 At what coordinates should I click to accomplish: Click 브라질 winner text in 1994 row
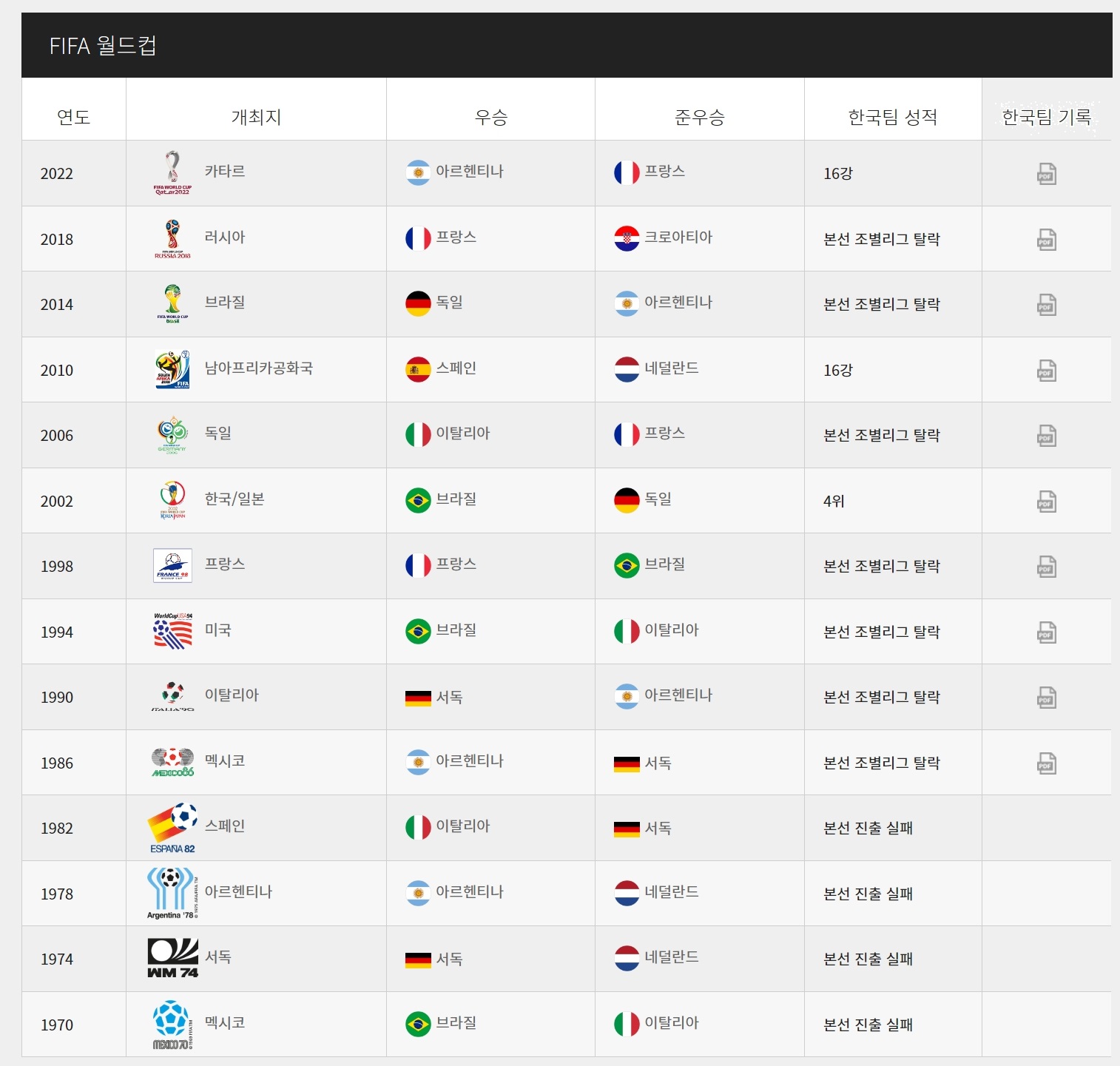[x=456, y=630]
